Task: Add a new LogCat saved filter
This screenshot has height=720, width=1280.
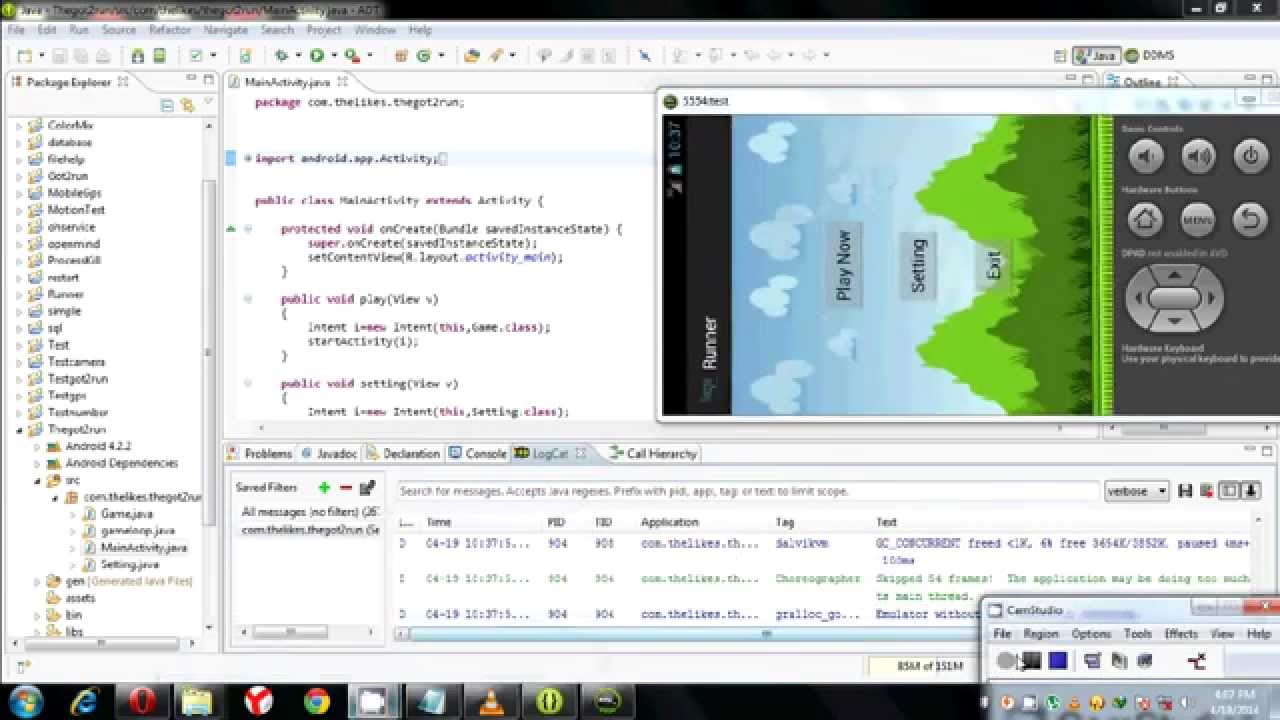Action: (324, 488)
